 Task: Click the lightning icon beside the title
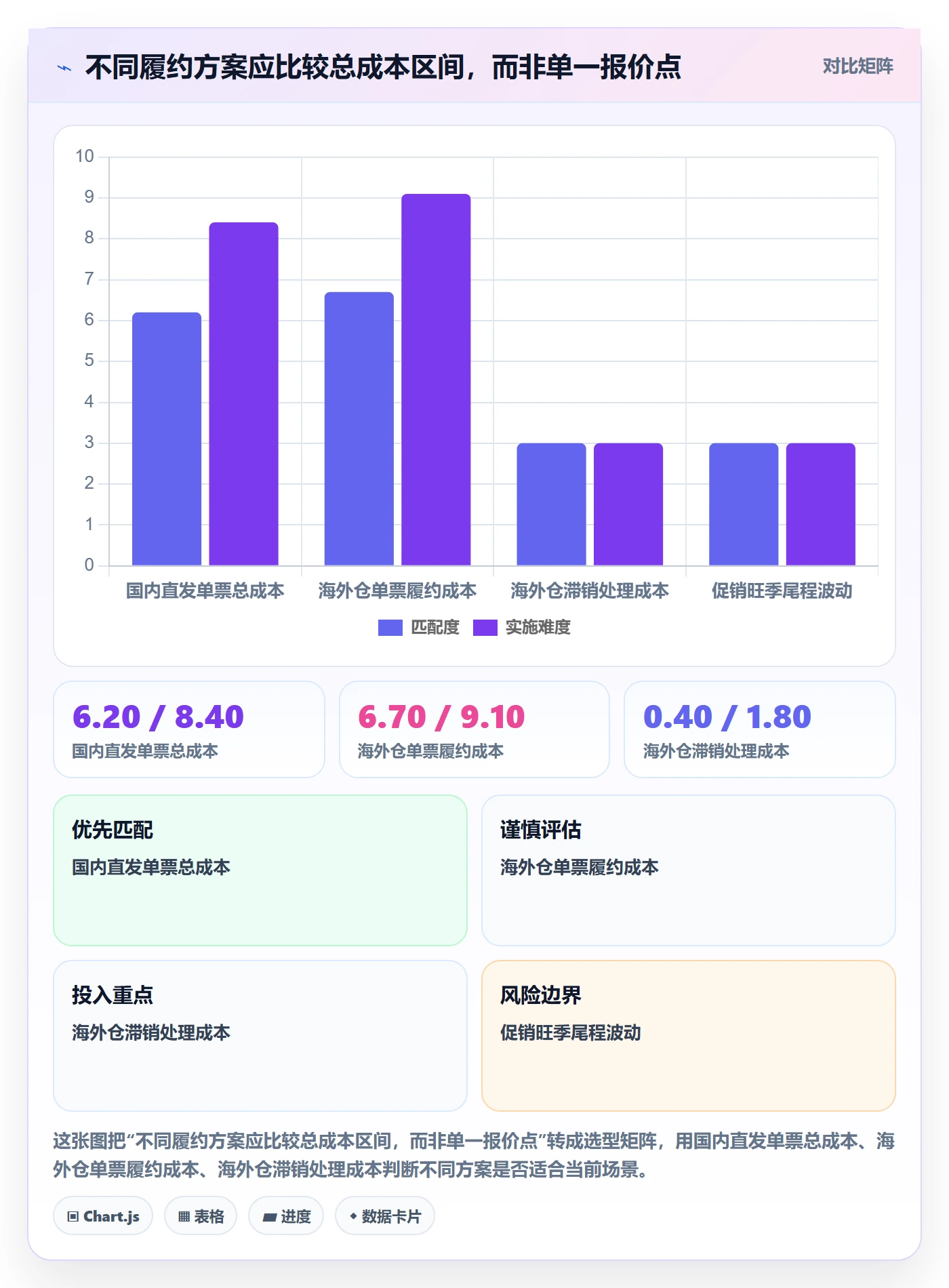tap(64, 68)
